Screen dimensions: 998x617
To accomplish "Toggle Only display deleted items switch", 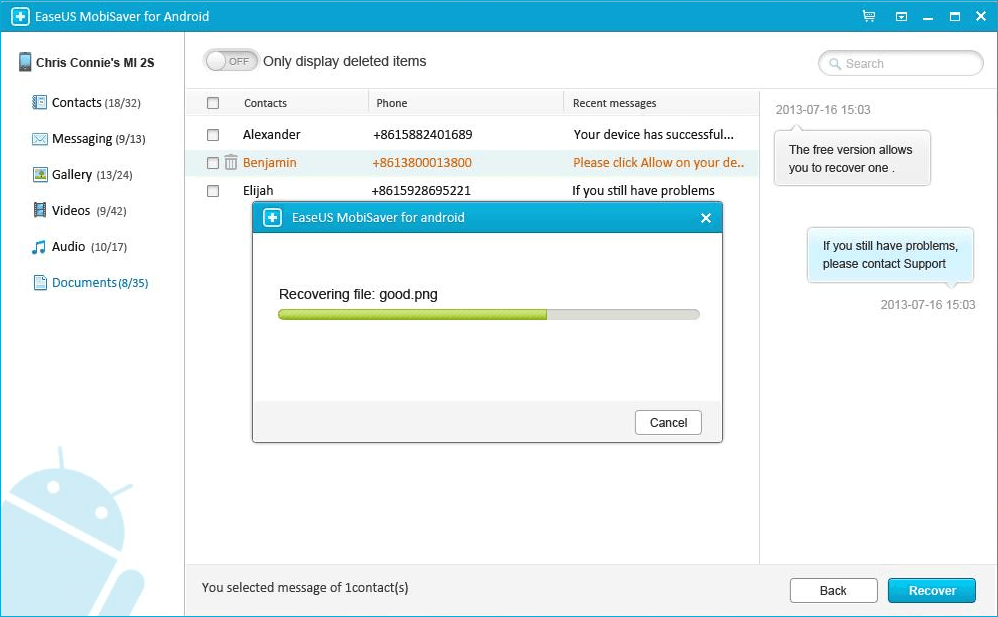I will [x=231, y=61].
